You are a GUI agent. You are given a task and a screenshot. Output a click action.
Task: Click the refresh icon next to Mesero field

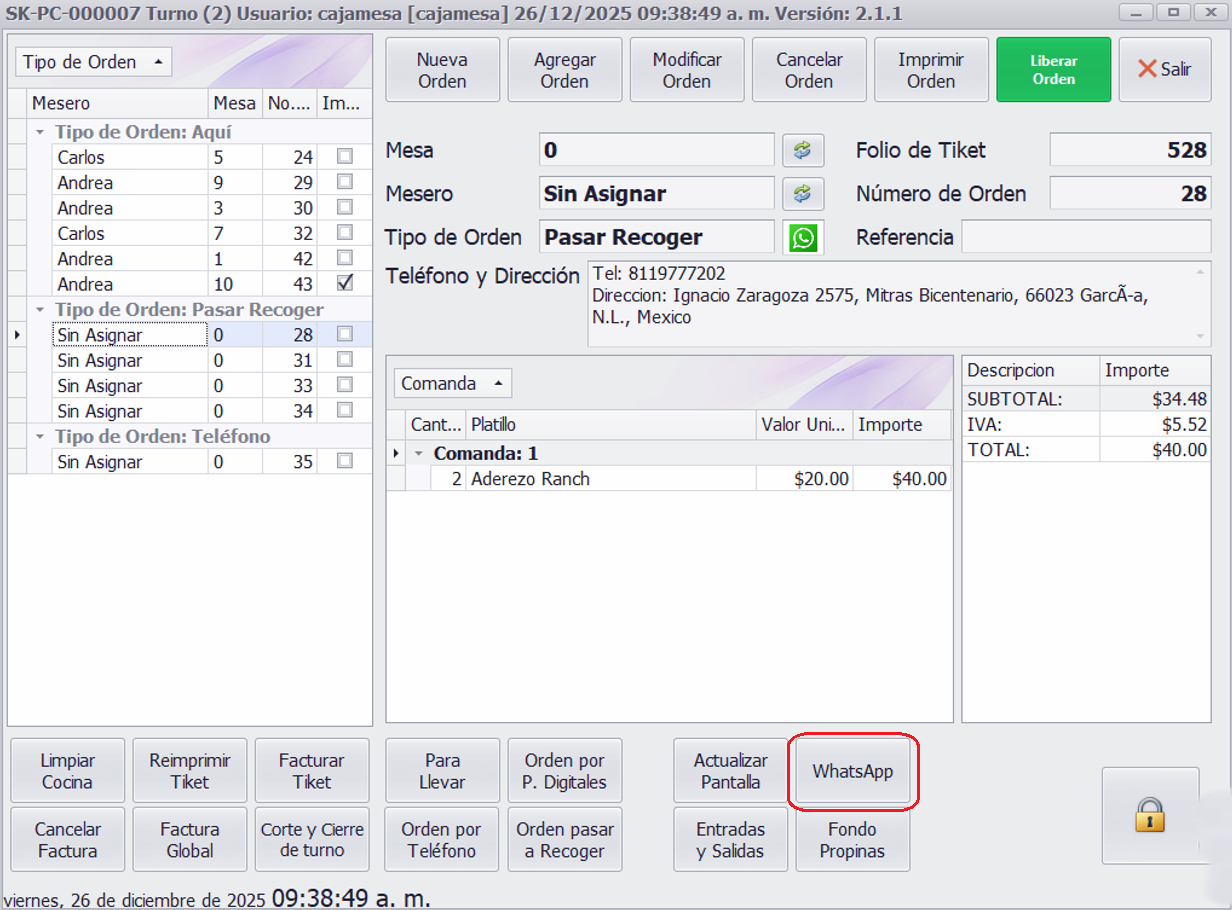coord(802,194)
